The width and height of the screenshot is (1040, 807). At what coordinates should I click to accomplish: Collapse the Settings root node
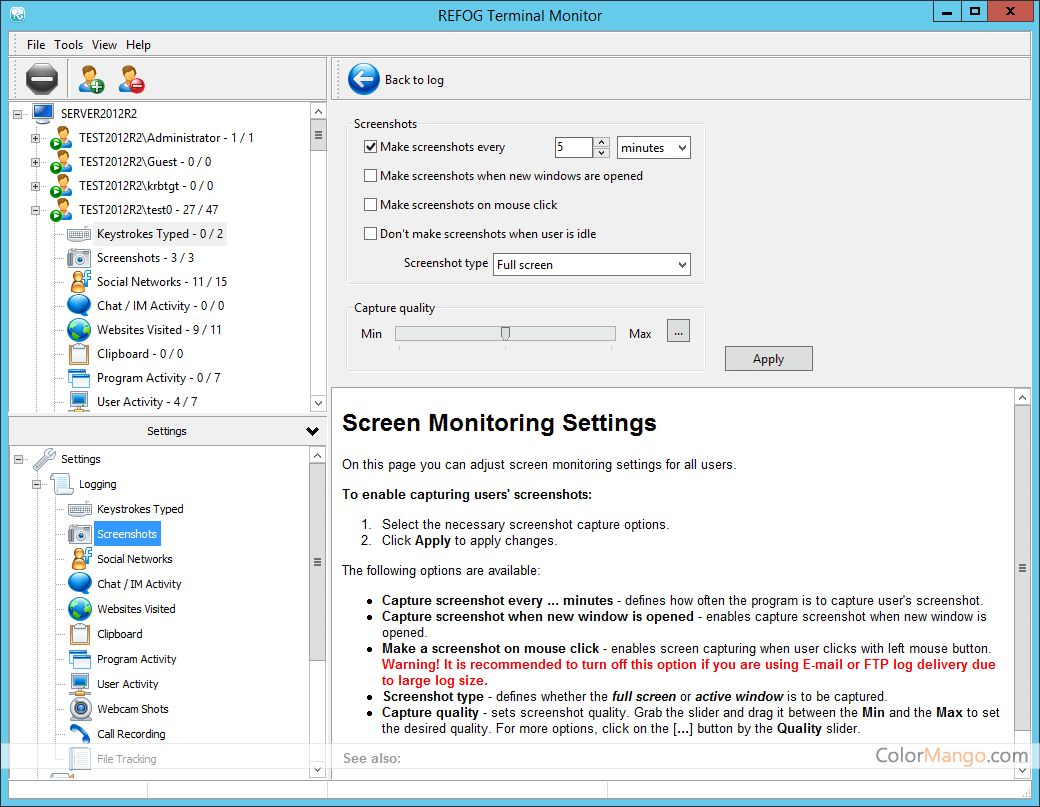[19, 459]
